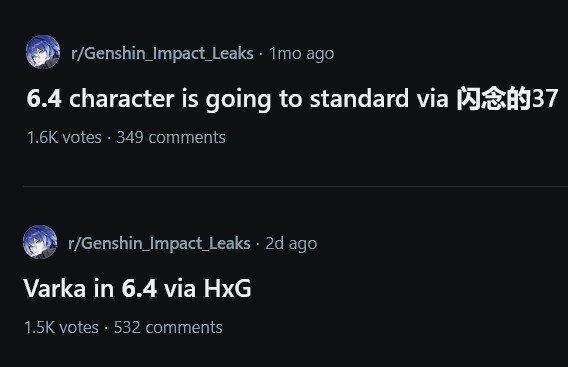The height and width of the screenshot is (367, 568).
Task: Click the word 'comments' beside 532
Action: [x=184, y=328]
